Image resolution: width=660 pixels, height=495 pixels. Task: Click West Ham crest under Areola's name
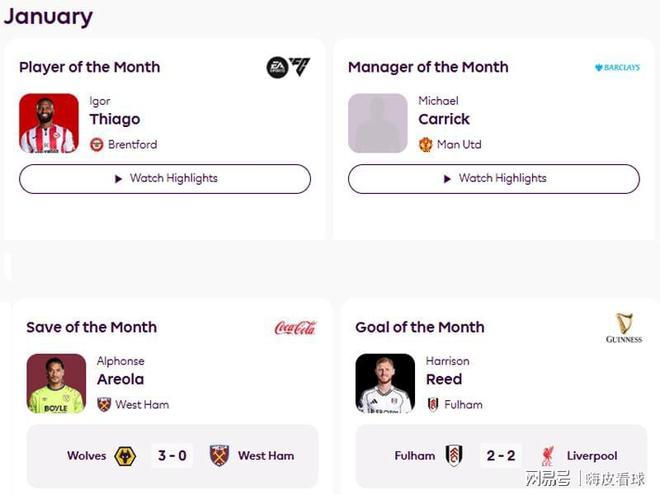(104, 405)
